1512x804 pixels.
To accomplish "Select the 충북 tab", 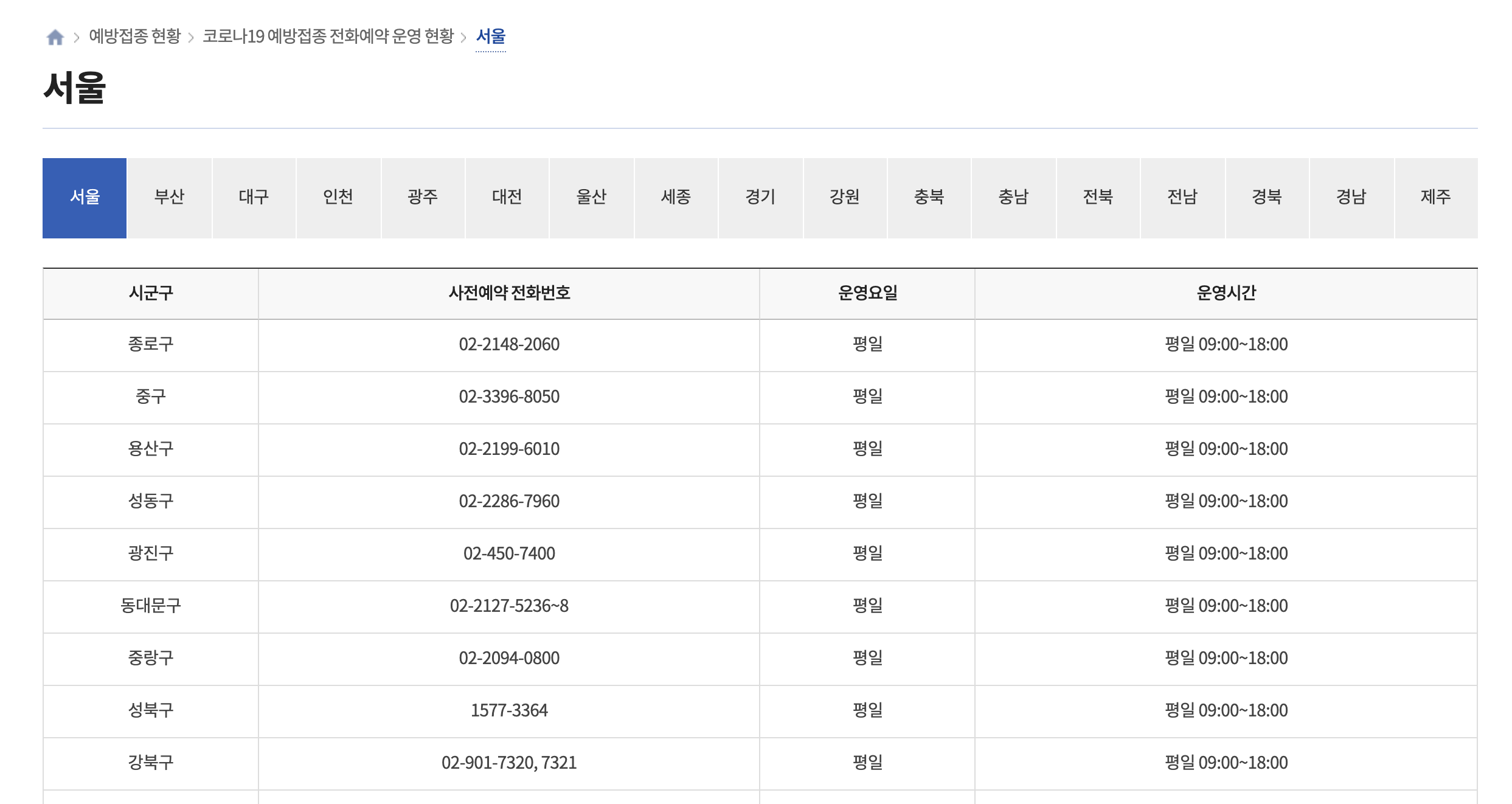I will click(929, 198).
